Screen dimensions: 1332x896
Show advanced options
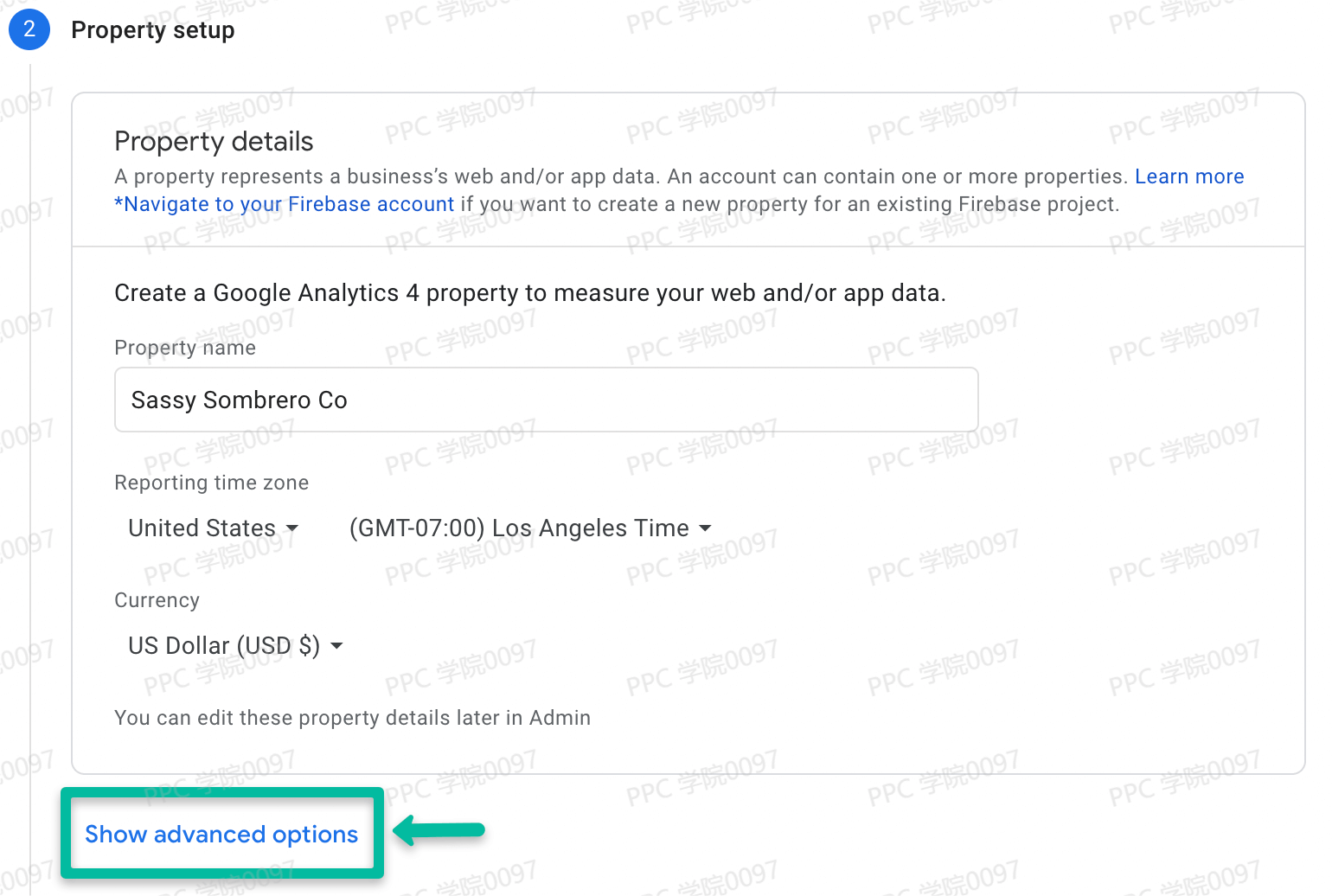click(221, 834)
